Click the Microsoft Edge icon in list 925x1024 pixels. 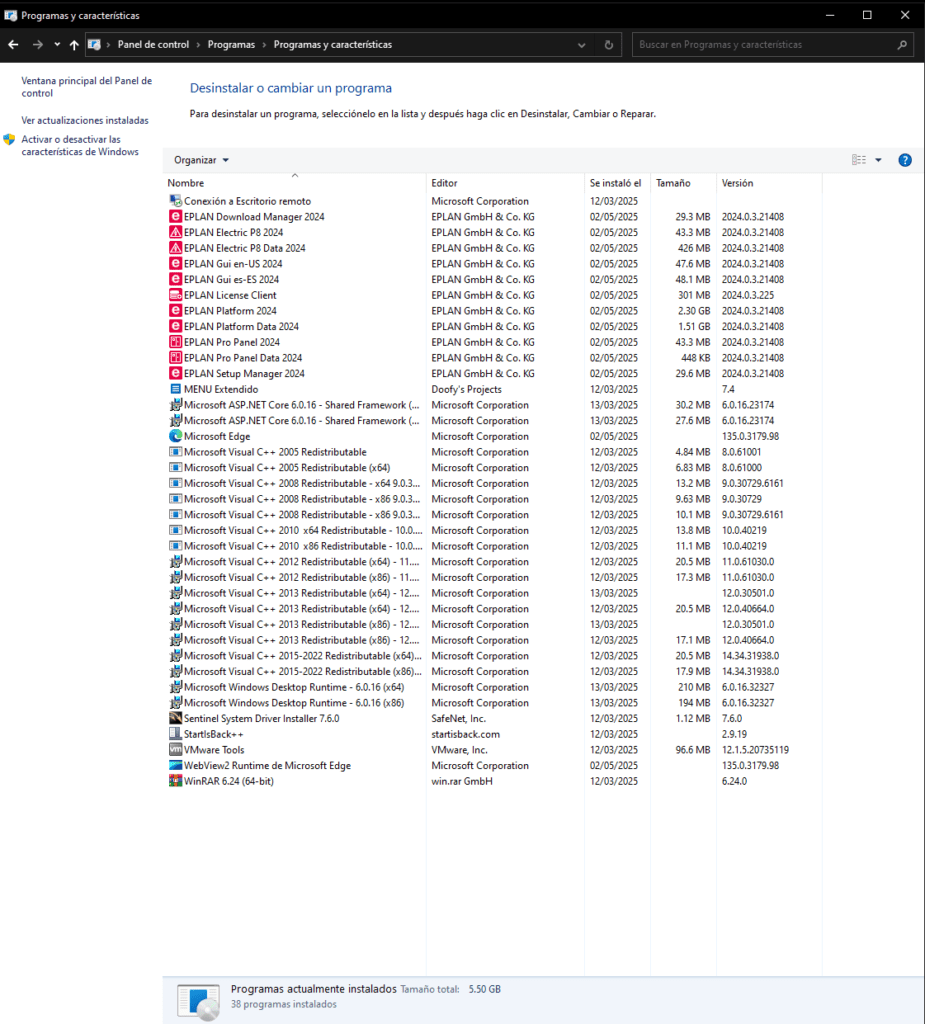click(175, 436)
